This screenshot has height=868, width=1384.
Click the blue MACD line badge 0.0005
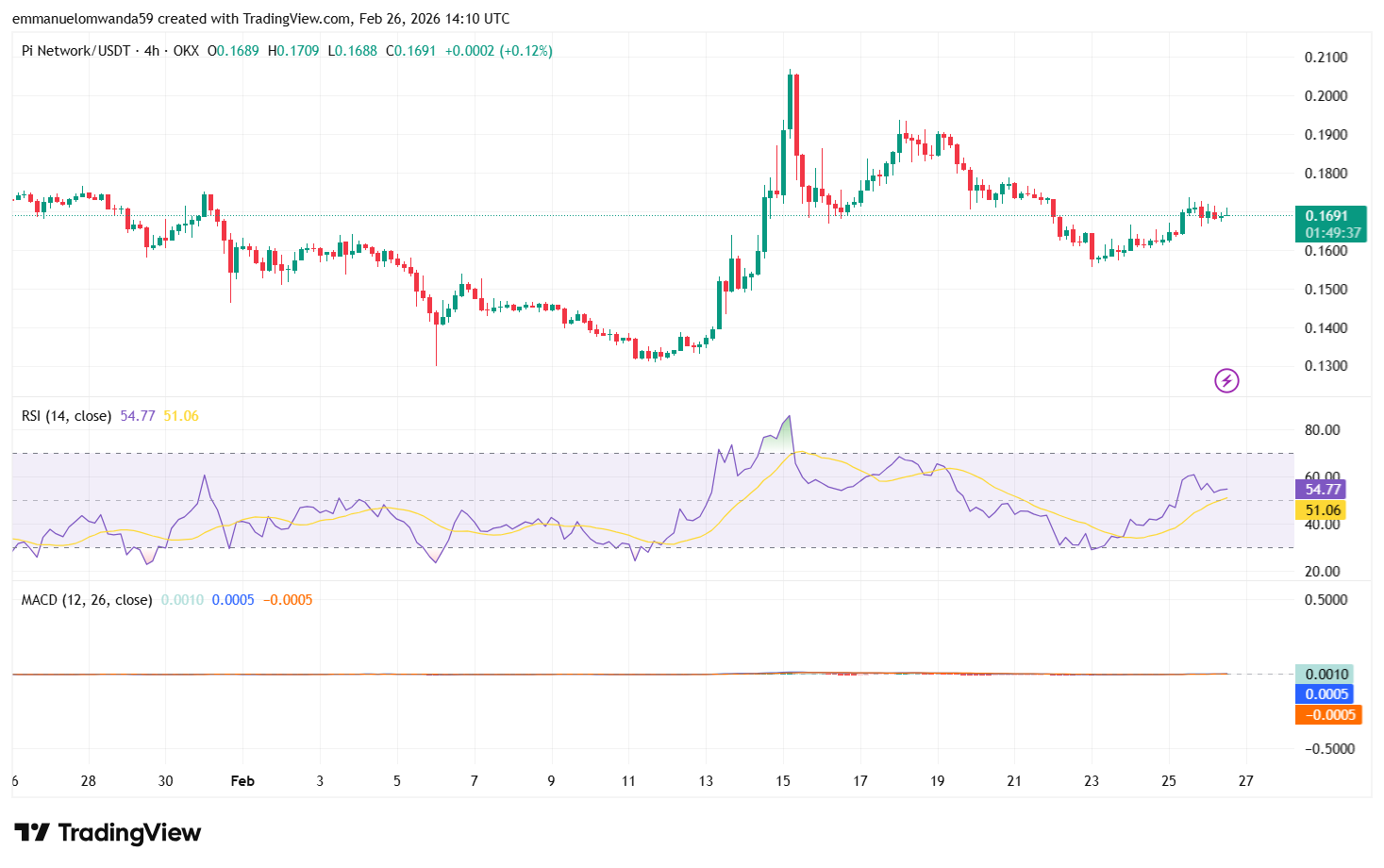1326,694
